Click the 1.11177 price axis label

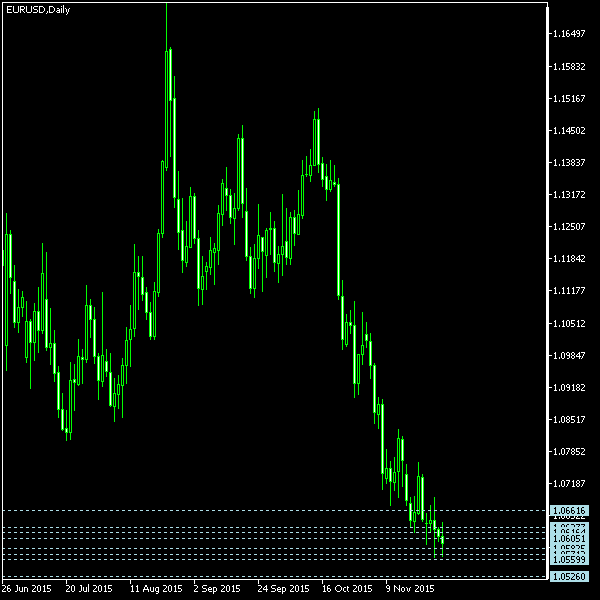click(569, 291)
